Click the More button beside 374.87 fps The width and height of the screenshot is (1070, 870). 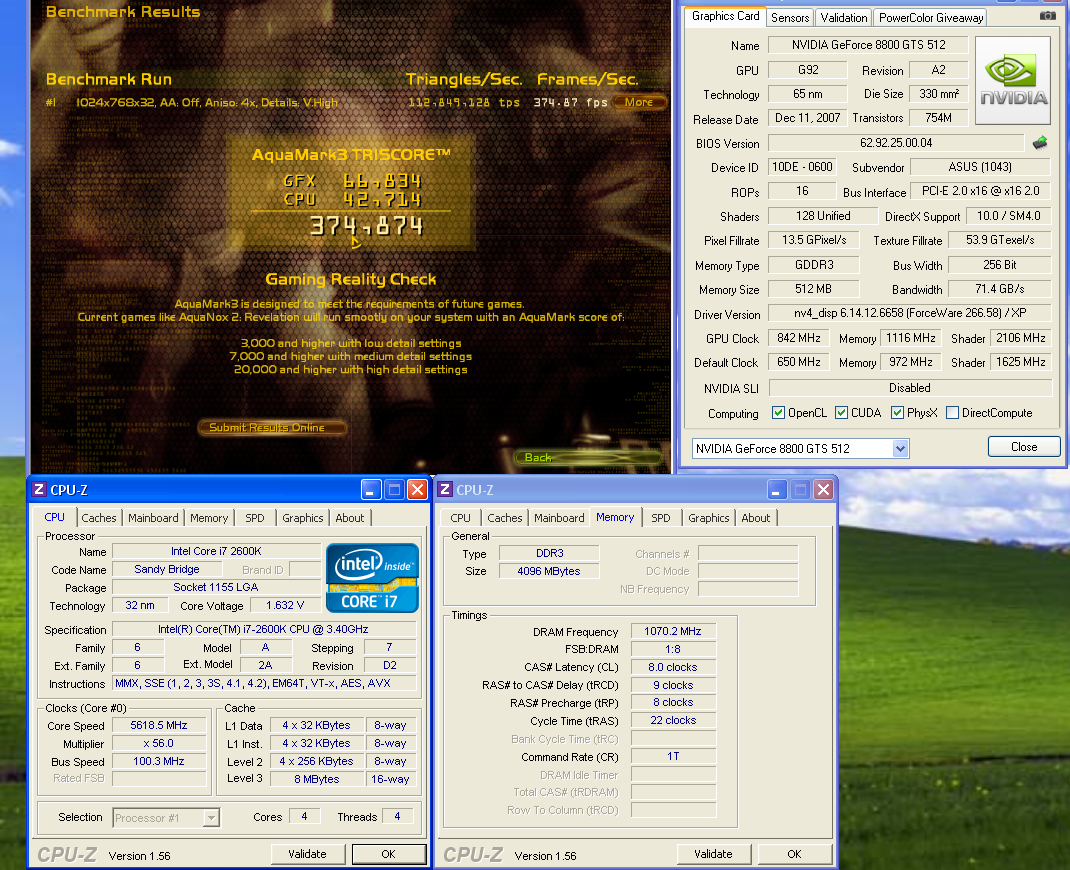pos(639,102)
